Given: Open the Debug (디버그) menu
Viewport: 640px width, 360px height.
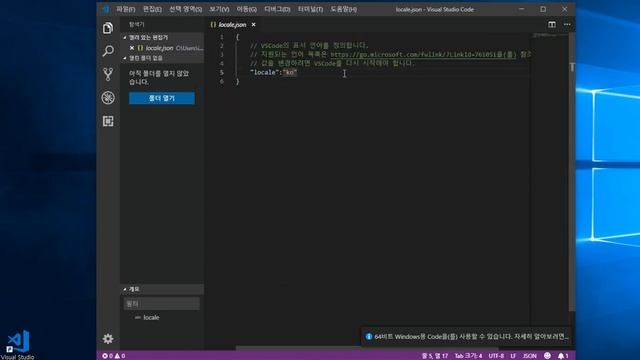Looking at the screenshot, I should click(277, 9).
